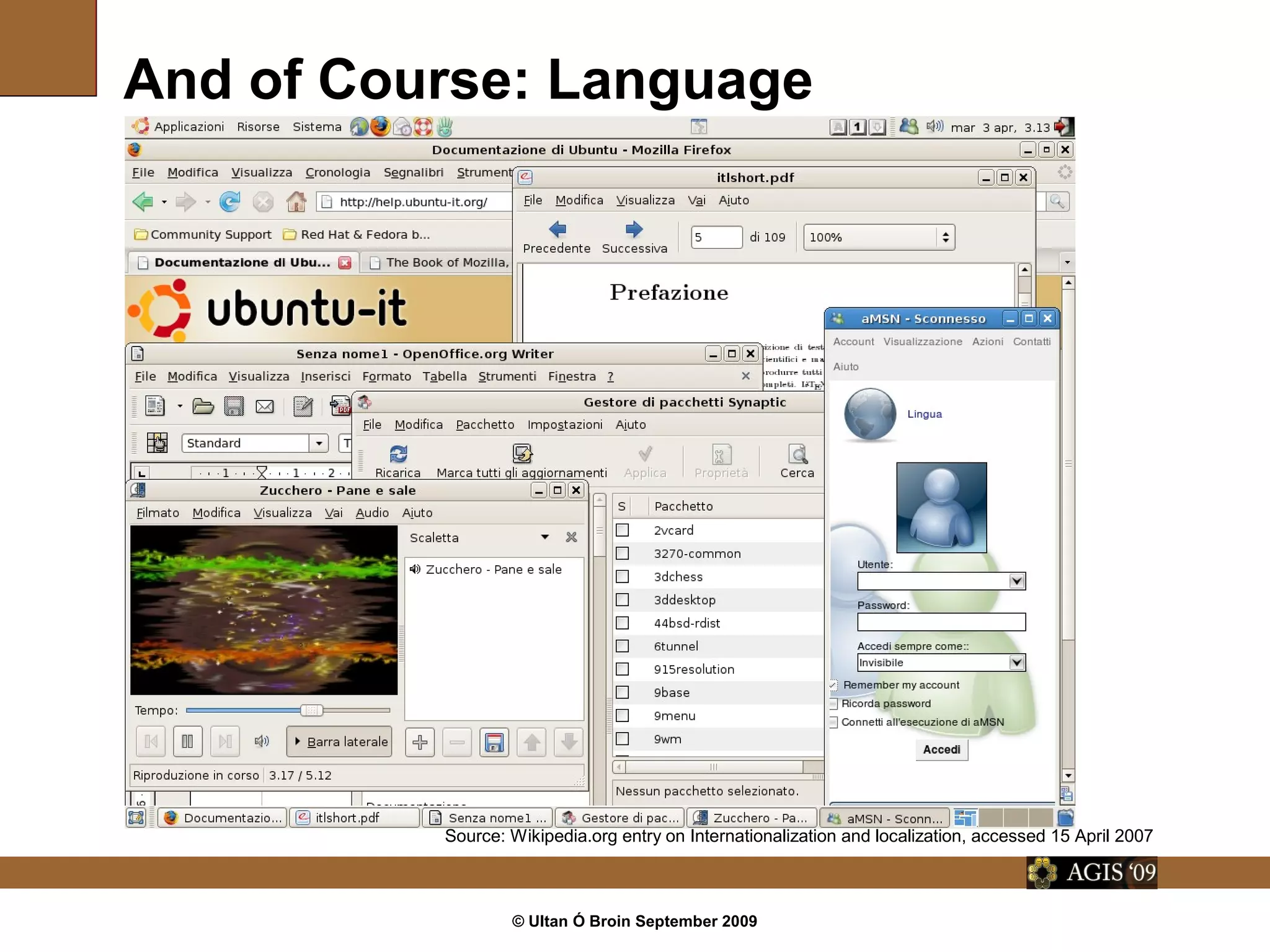Viewport: 1270px width, 952px height.
Task: Open Standard paragraph style dropdown
Action: pyautogui.click(x=319, y=443)
